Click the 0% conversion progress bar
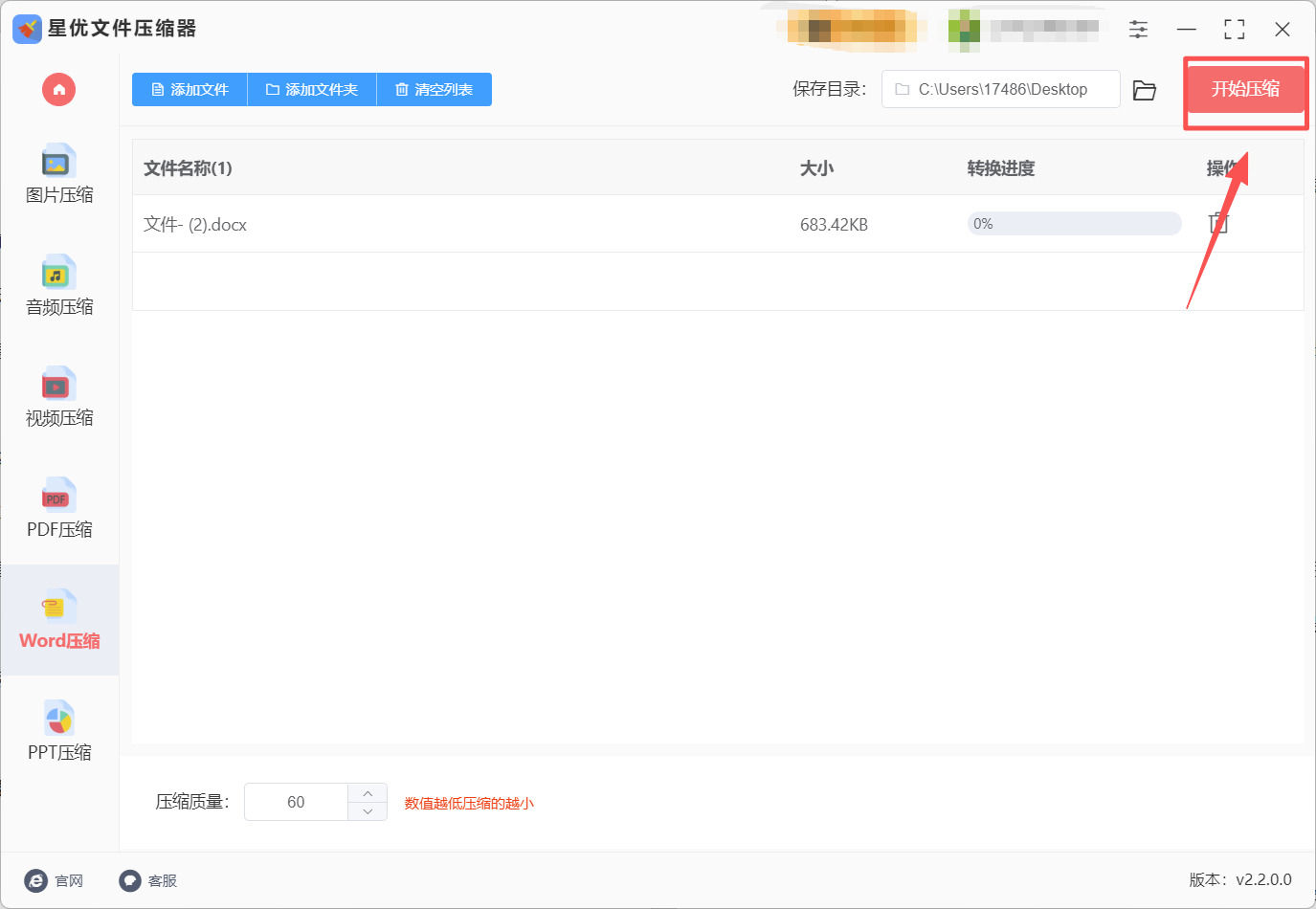1316x909 pixels. coord(1074,223)
